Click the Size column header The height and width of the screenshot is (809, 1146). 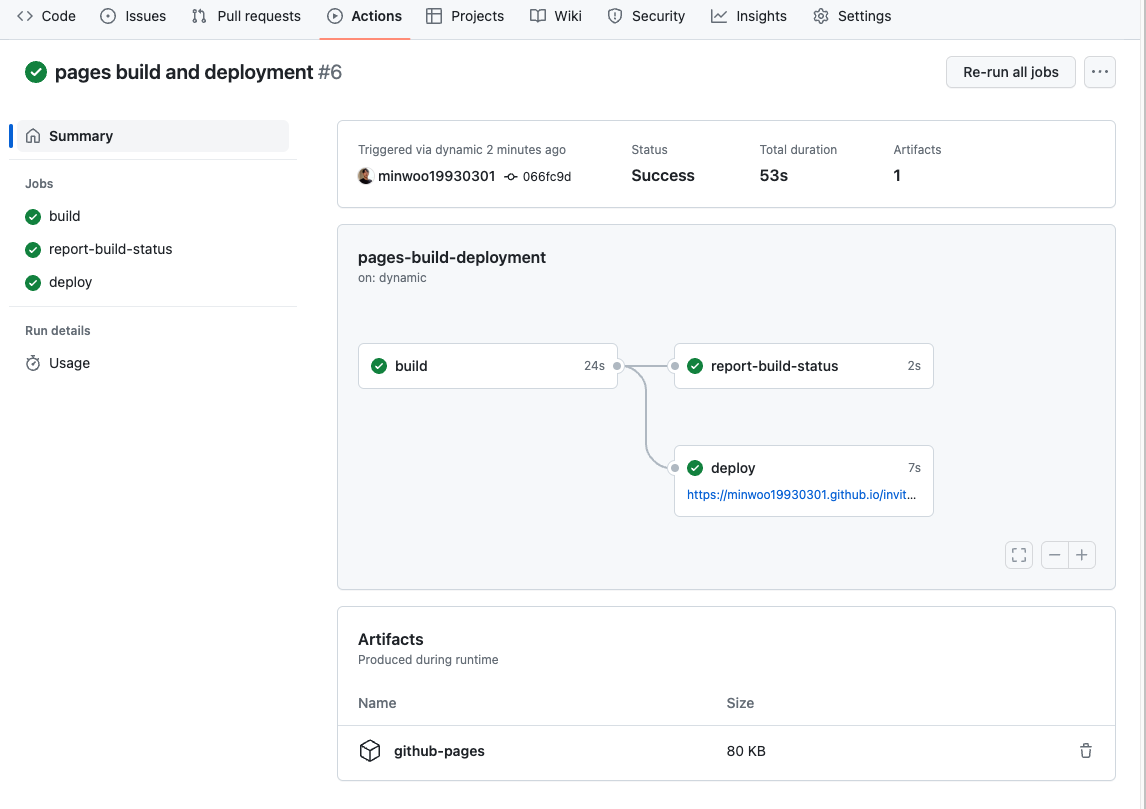click(740, 703)
